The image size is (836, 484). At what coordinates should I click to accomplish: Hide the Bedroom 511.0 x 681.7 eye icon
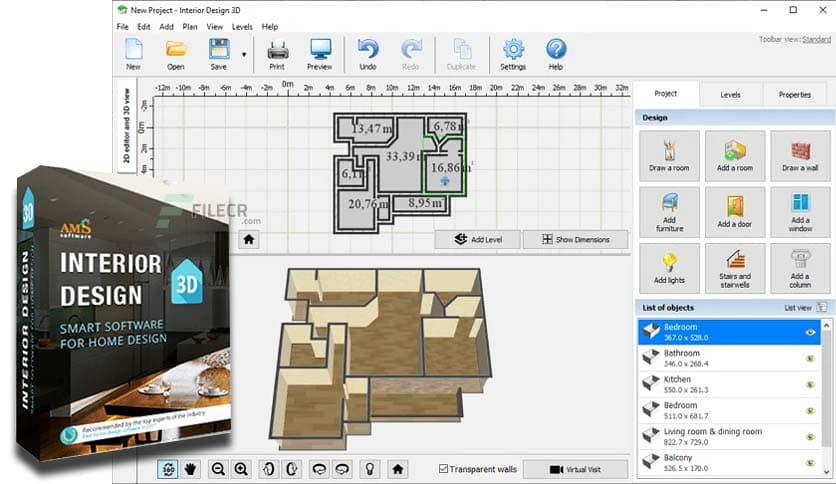[x=810, y=410]
